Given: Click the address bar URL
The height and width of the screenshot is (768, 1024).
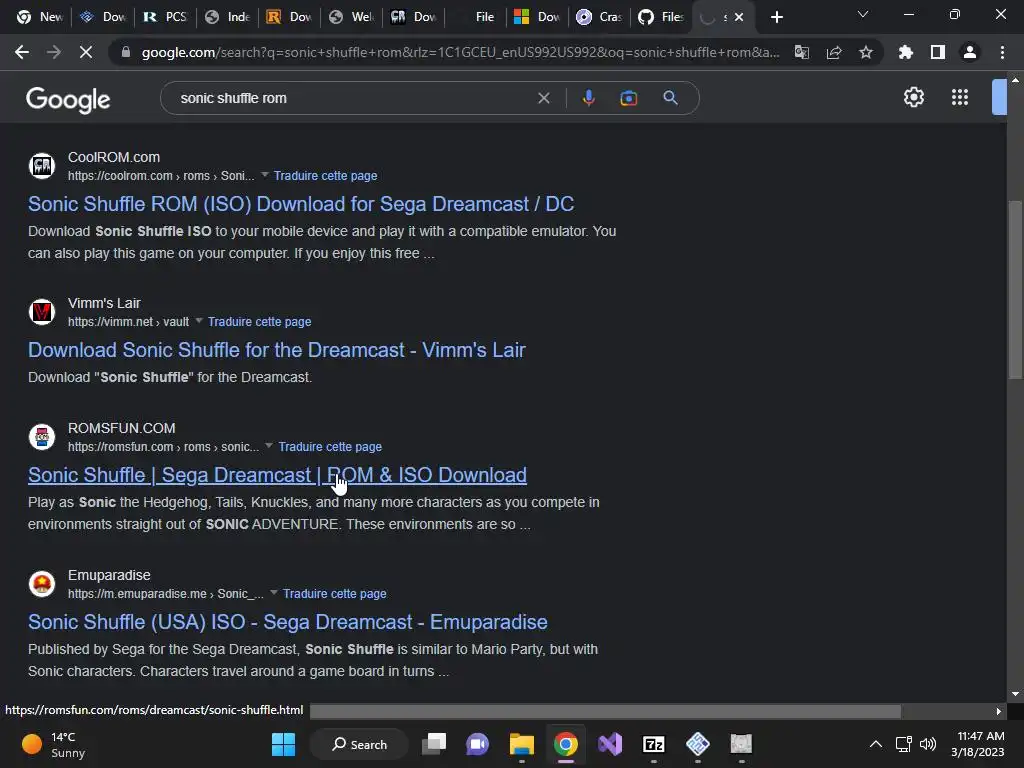Looking at the screenshot, I should [x=460, y=52].
